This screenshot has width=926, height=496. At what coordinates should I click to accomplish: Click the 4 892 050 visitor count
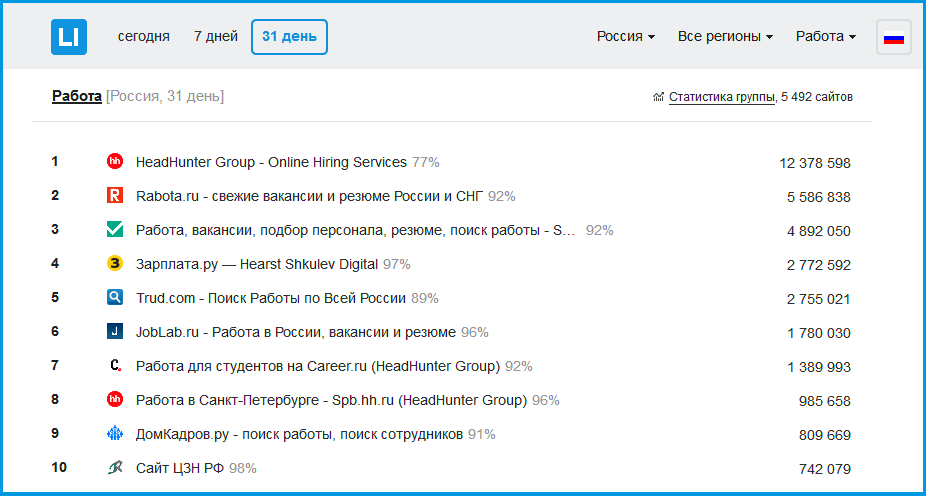[819, 231]
